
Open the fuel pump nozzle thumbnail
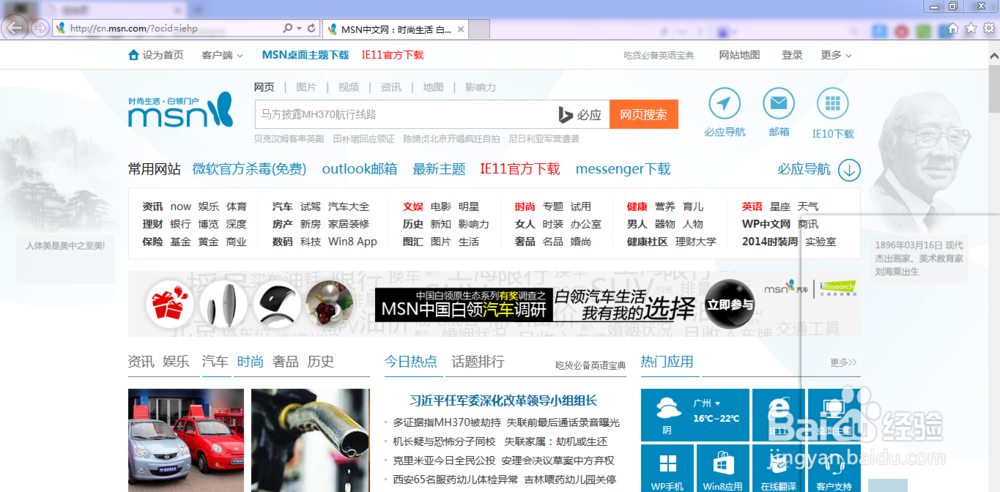point(311,440)
